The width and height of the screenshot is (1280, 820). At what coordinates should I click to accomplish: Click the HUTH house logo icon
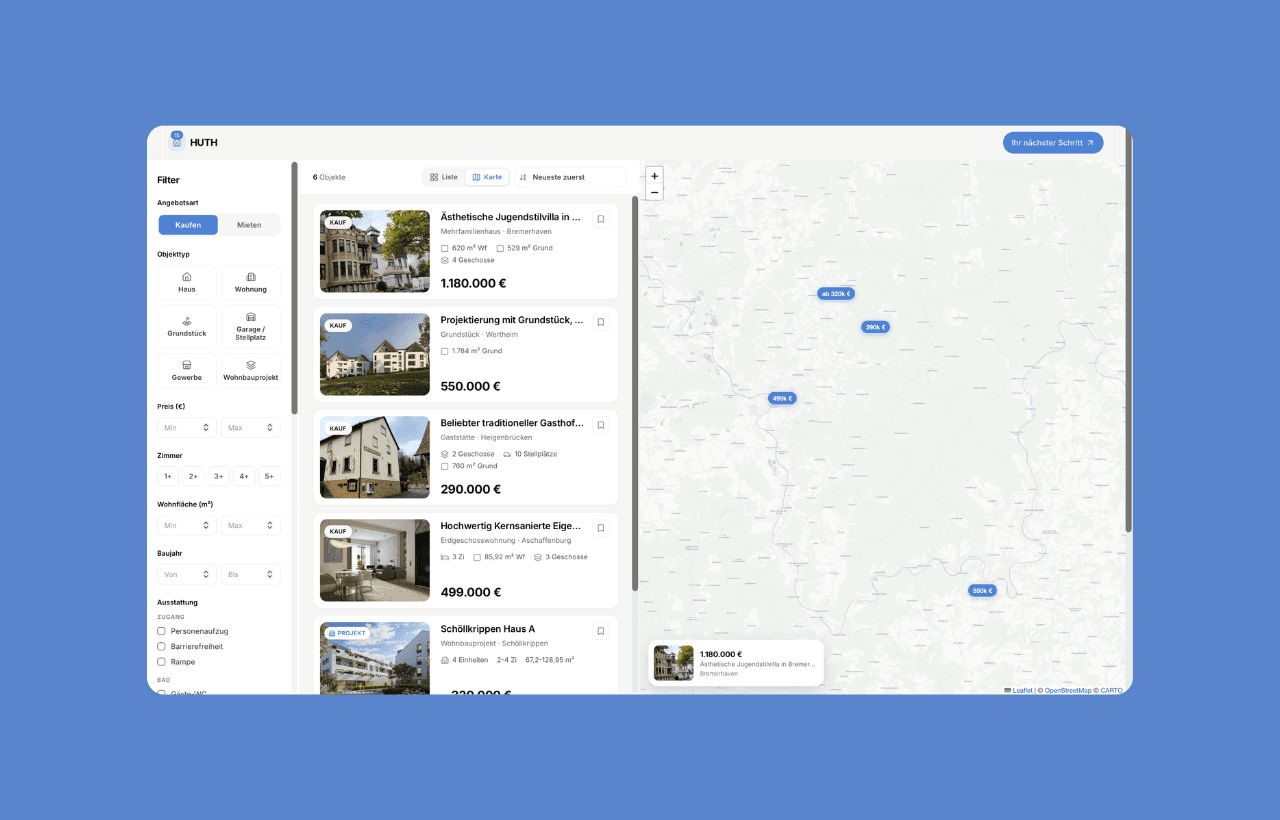click(177, 142)
